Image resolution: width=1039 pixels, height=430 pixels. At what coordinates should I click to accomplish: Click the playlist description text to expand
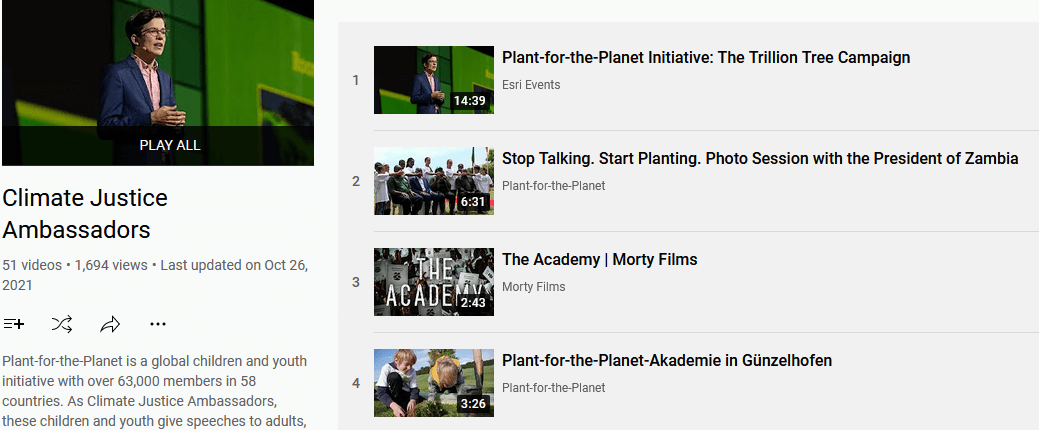point(156,391)
